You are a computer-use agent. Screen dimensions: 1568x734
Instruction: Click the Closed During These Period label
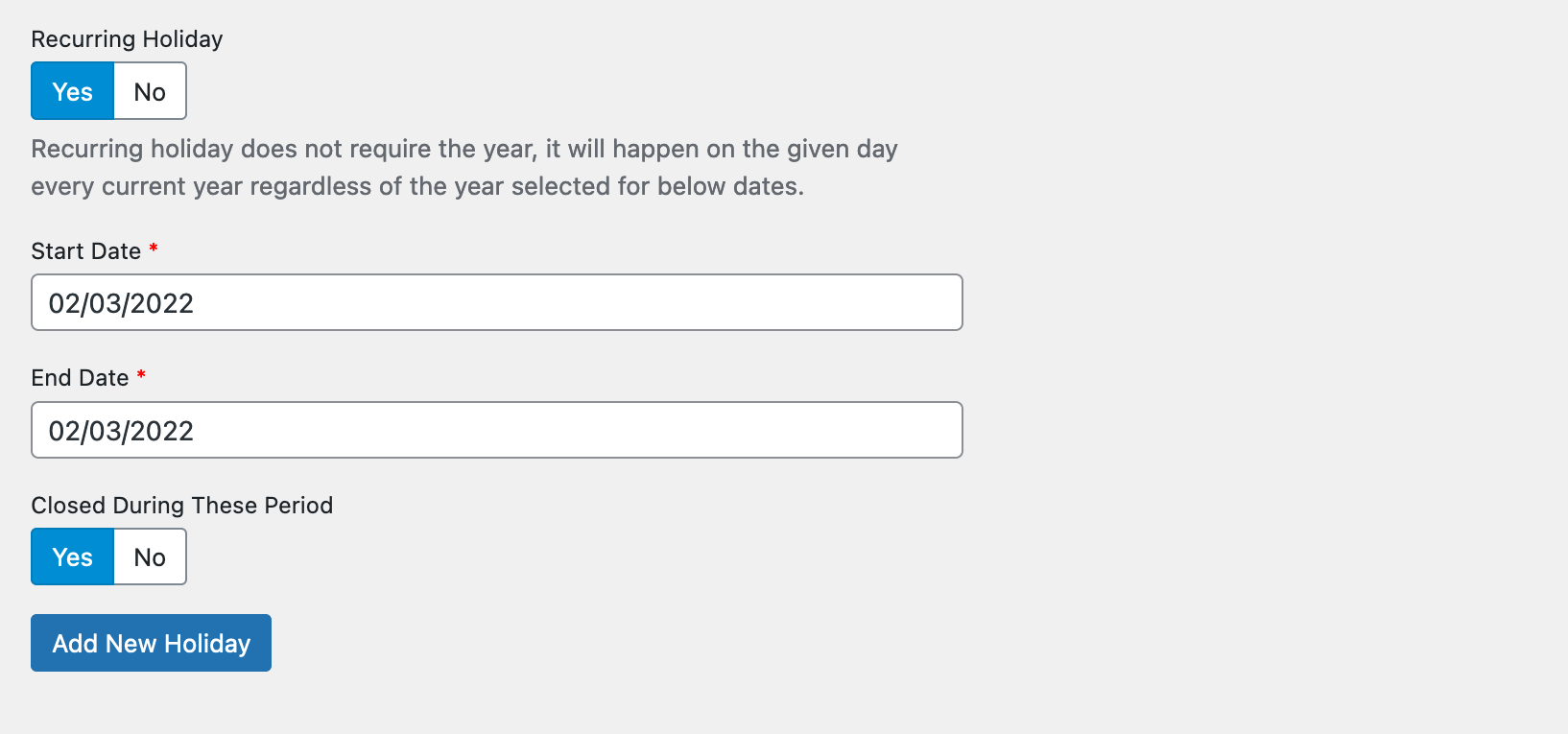pyautogui.click(x=181, y=506)
